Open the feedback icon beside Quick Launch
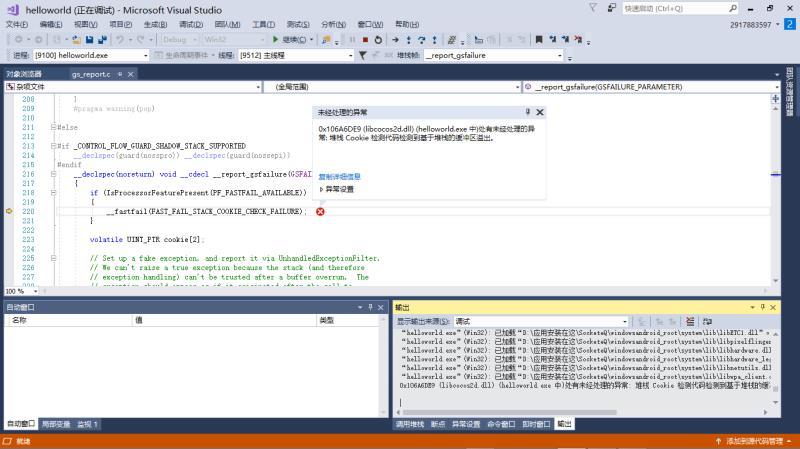 point(611,8)
